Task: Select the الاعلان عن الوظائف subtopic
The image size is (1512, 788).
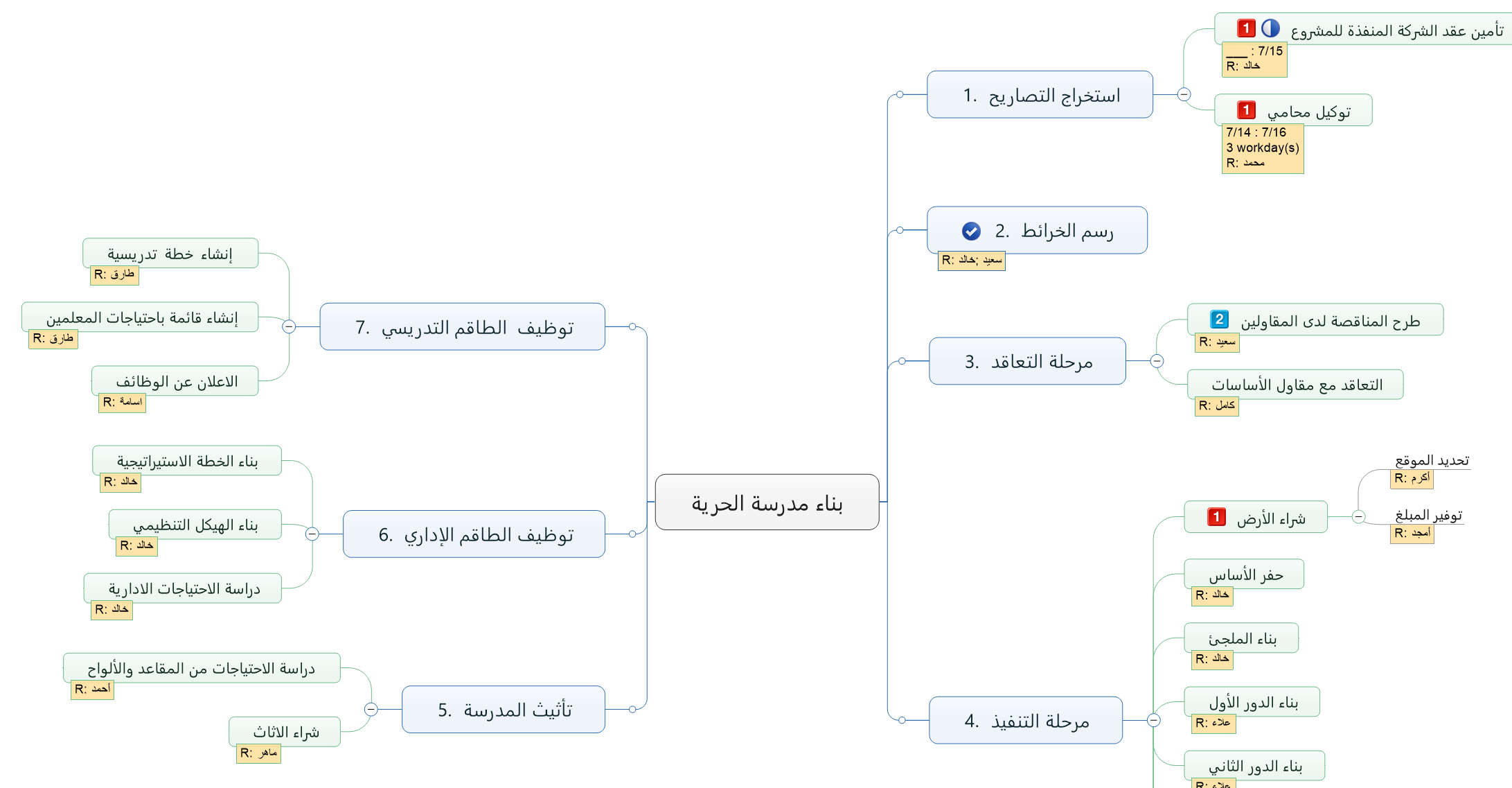Action: click(x=177, y=382)
